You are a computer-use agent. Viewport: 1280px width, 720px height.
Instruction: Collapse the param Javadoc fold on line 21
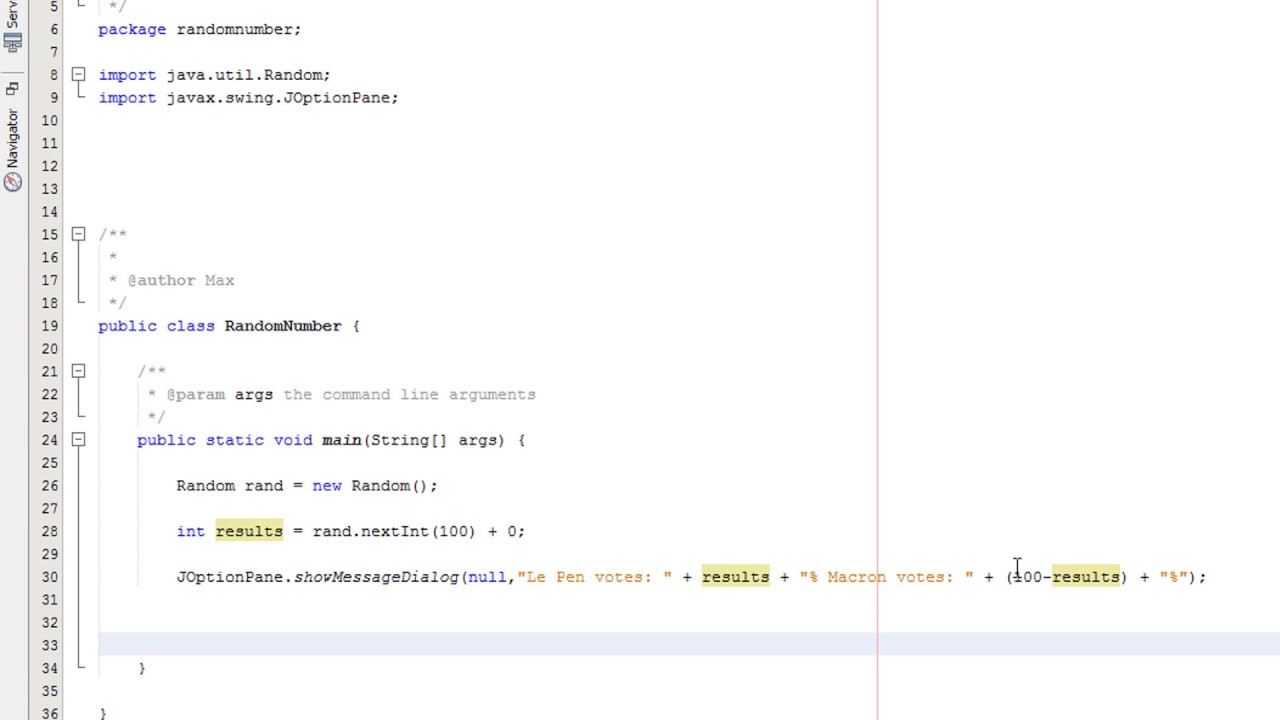(78, 371)
